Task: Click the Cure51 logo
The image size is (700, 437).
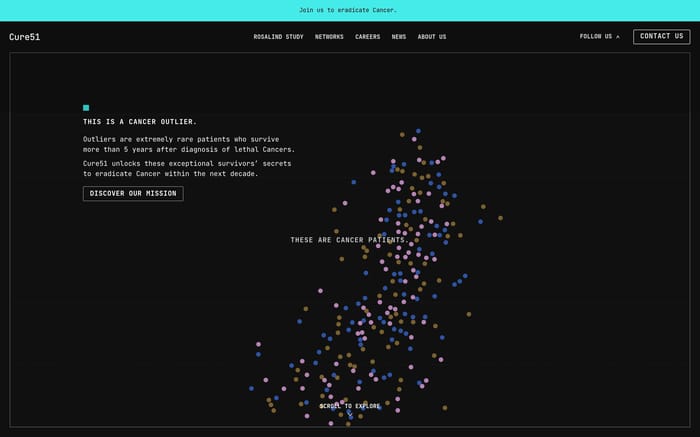Action: 25,37
